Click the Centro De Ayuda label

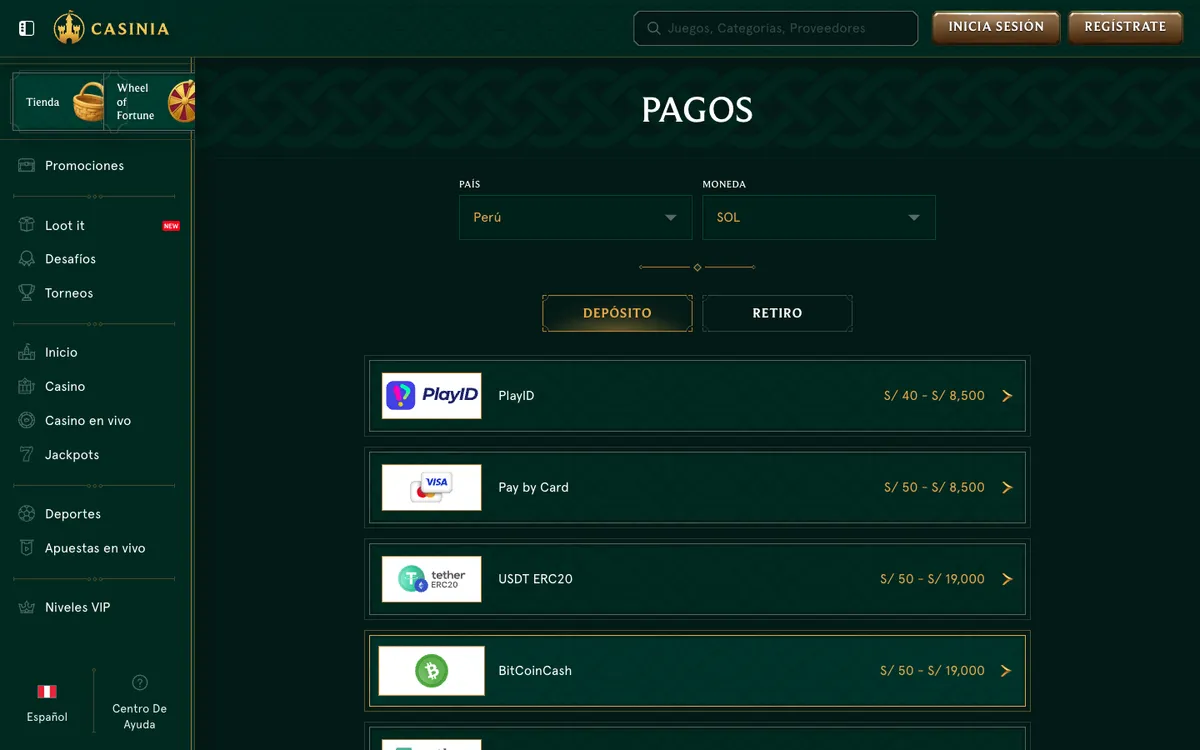pyautogui.click(x=139, y=716)
